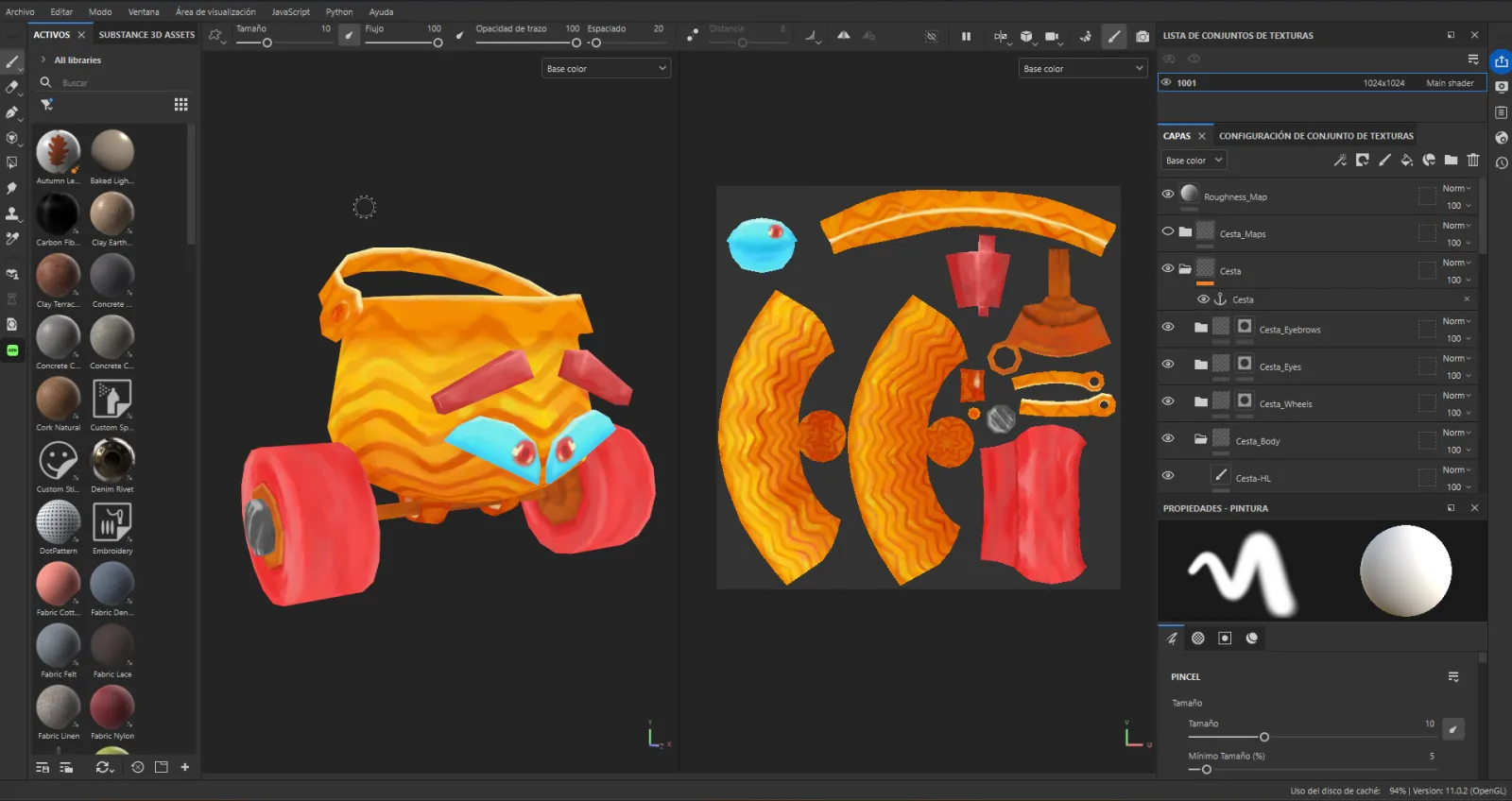
Task: Select the Cesta-HL paint layer
Action: 1319,478
